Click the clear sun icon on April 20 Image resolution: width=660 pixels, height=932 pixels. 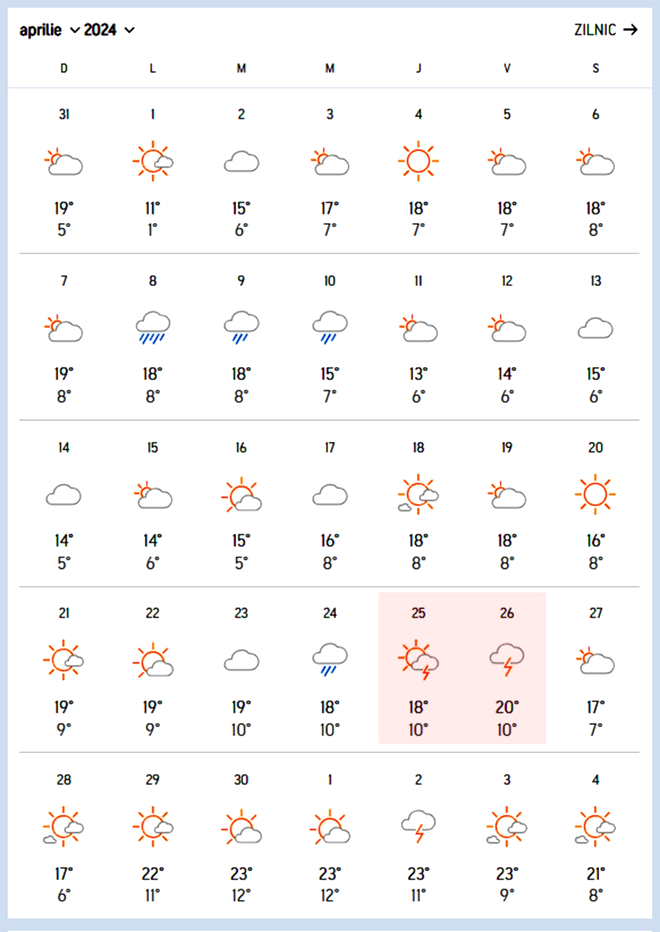click(595, 494)
